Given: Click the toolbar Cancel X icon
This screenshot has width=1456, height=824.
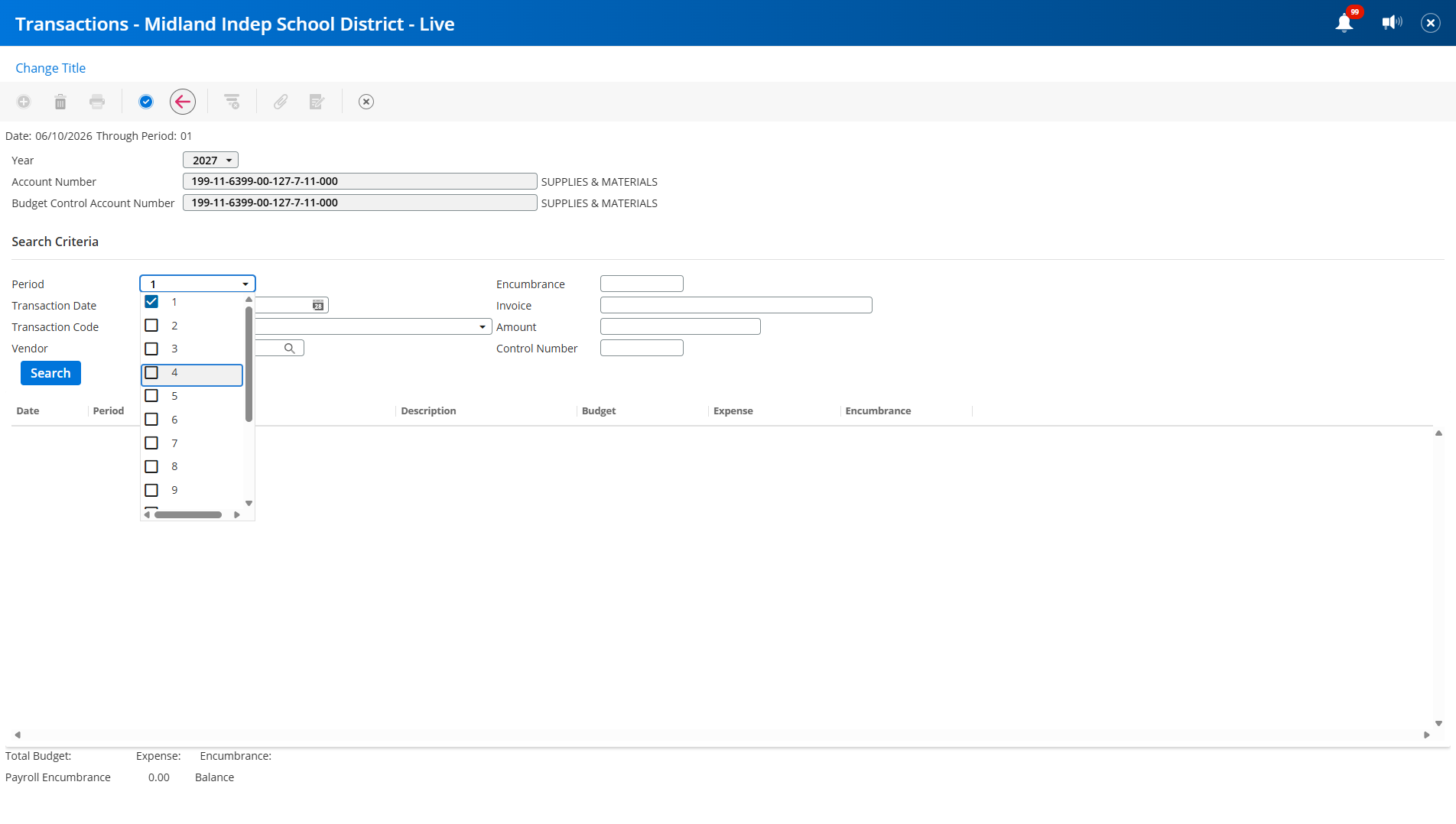Looking at the screenshot, I should click(366, 102).
